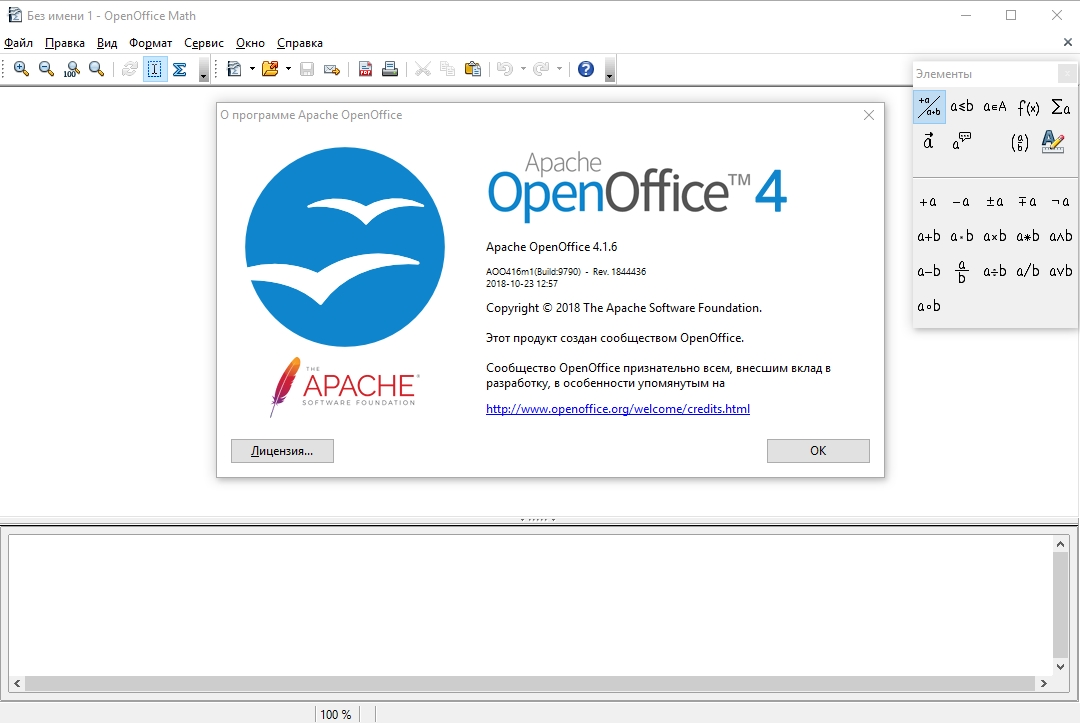The width and height of the screenshot is (1080, 723).
Task: Click the Update/refresh formula icon
Action: click(129, 69)
